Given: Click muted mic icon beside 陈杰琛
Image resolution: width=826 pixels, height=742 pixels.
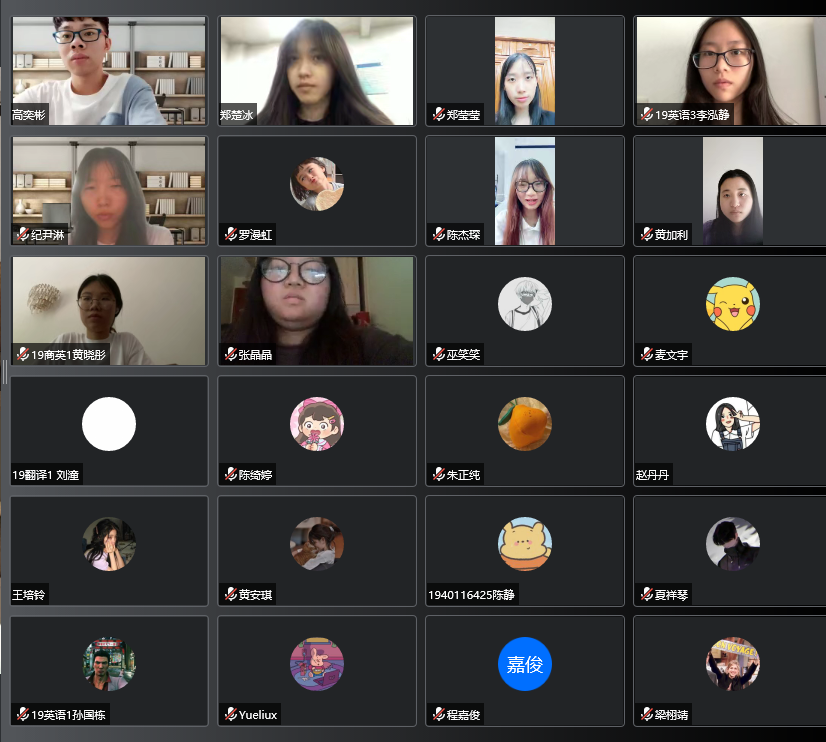Looking at the screenshot, I should pyautogui.click(x=438, y=234).
